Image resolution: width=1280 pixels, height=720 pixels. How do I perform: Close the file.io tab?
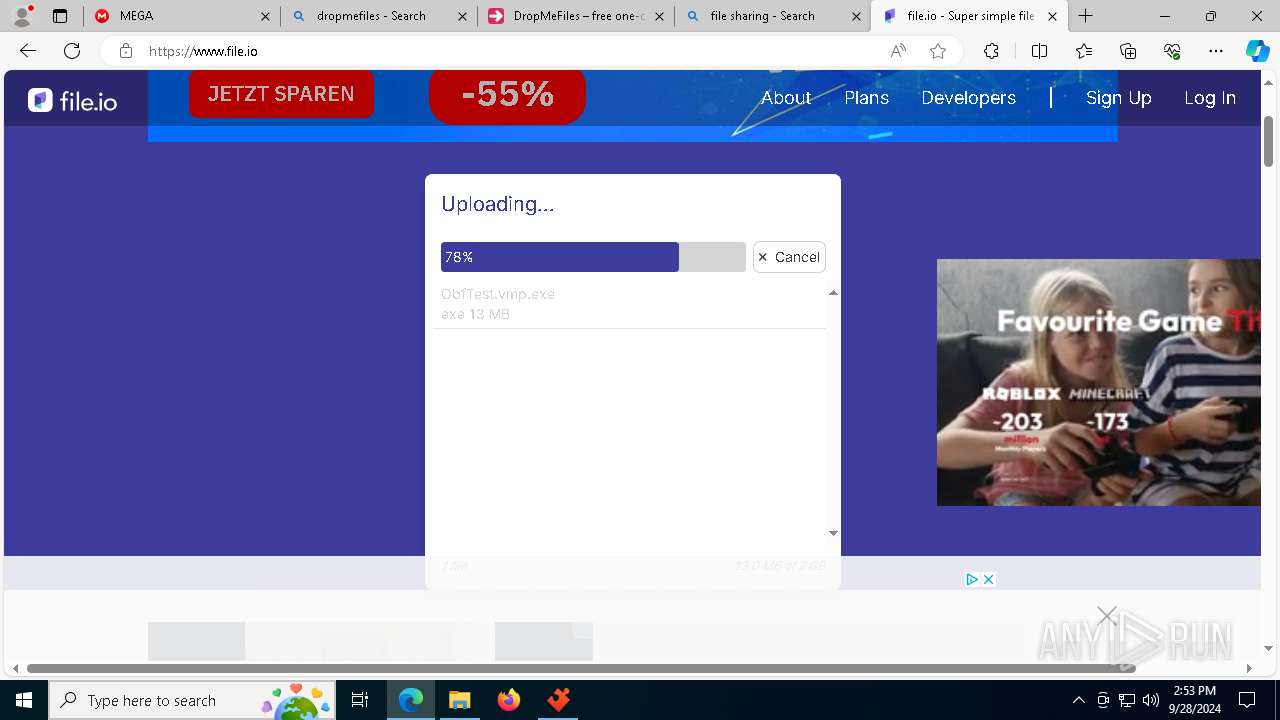1052,16
